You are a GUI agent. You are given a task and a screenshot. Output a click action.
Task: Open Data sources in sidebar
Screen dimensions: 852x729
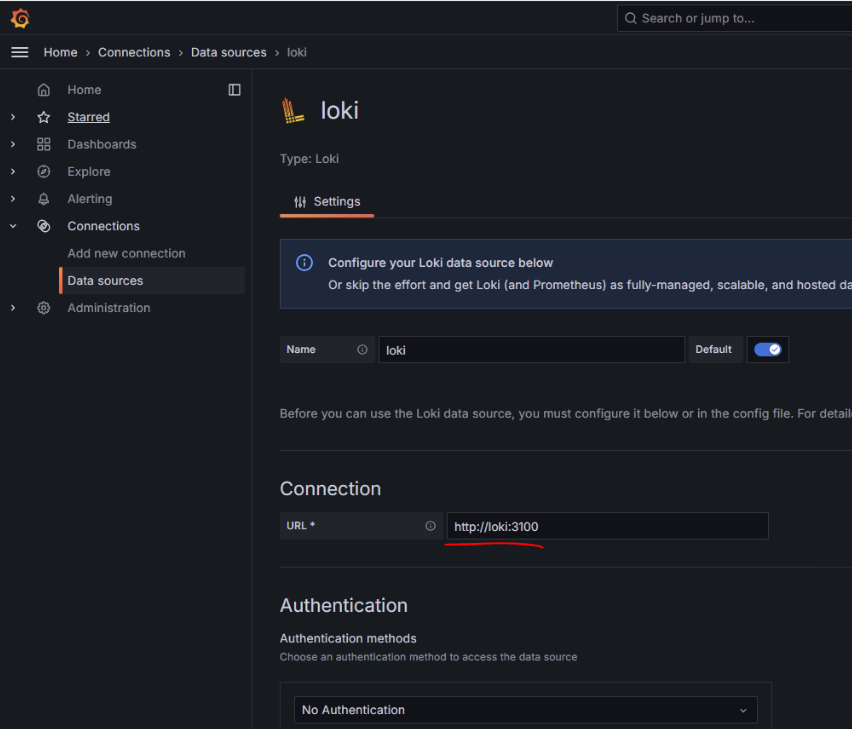tap(105, 281)
